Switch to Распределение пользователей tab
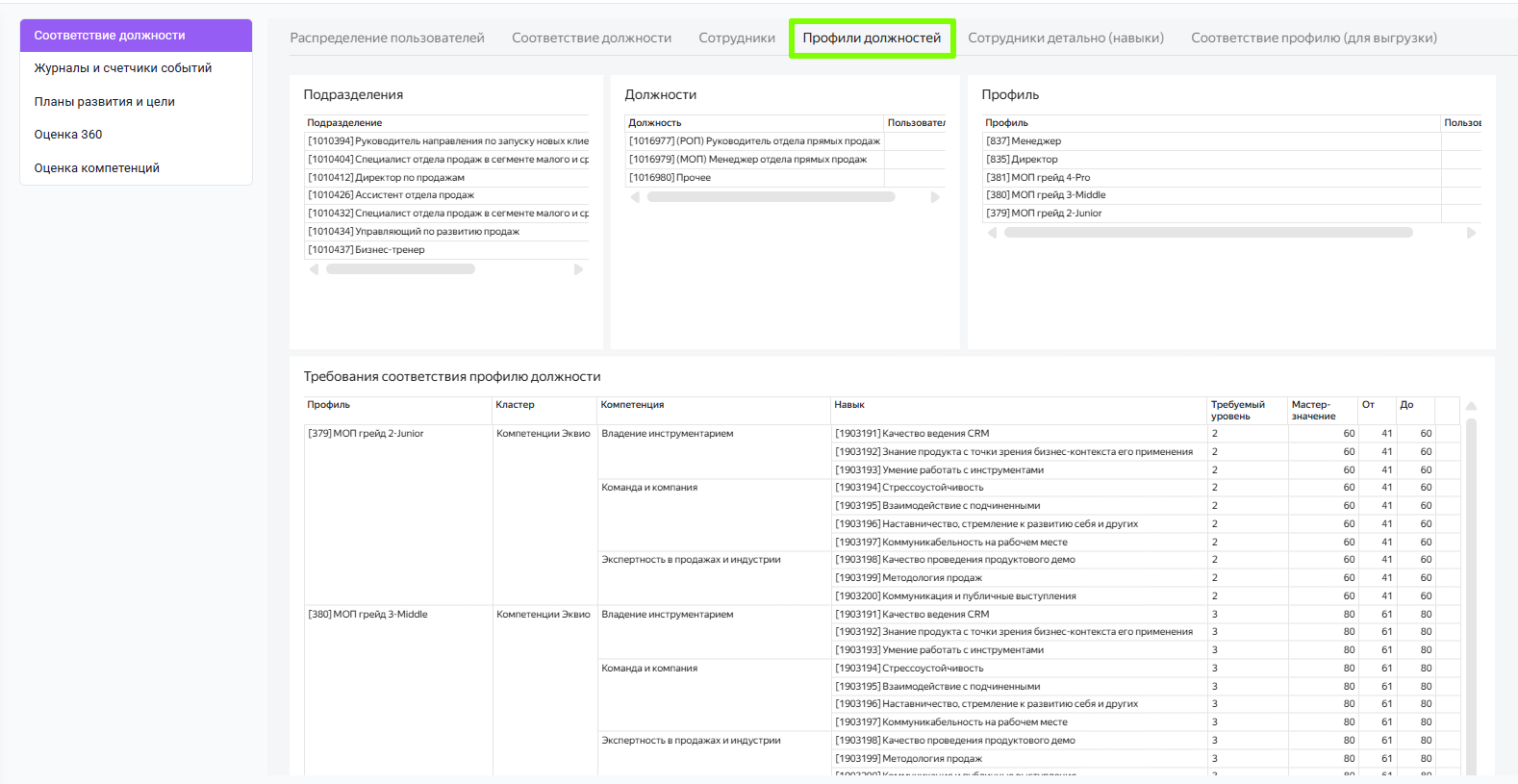 388,38
